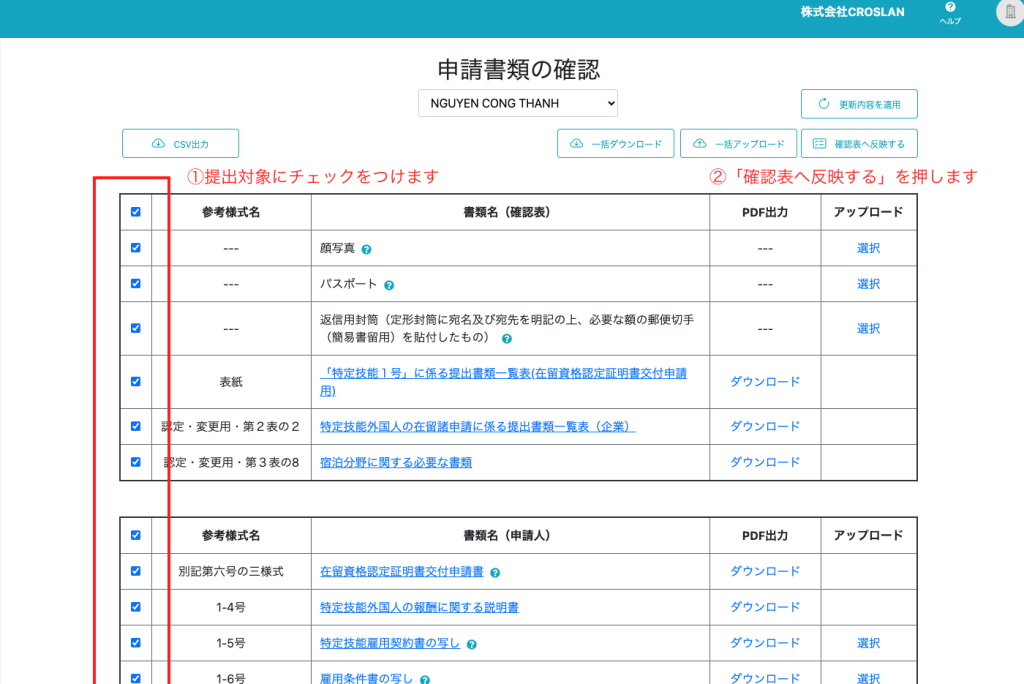Screen dimensions: 1024x684
Task: Uncheck the 表紙 row checkbox
Action: 136,382
